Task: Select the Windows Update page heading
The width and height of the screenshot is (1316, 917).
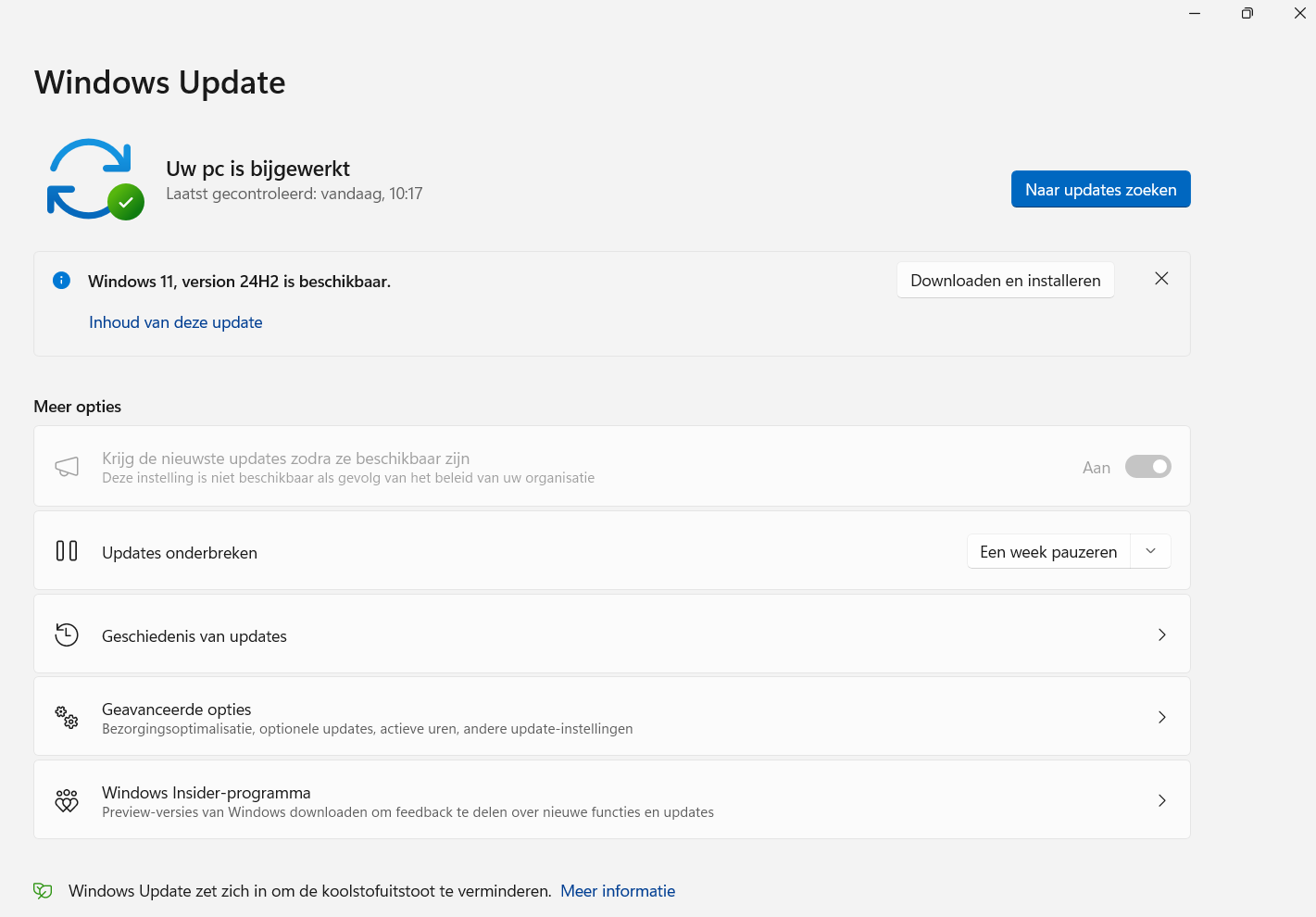Action: click(158, 82)
